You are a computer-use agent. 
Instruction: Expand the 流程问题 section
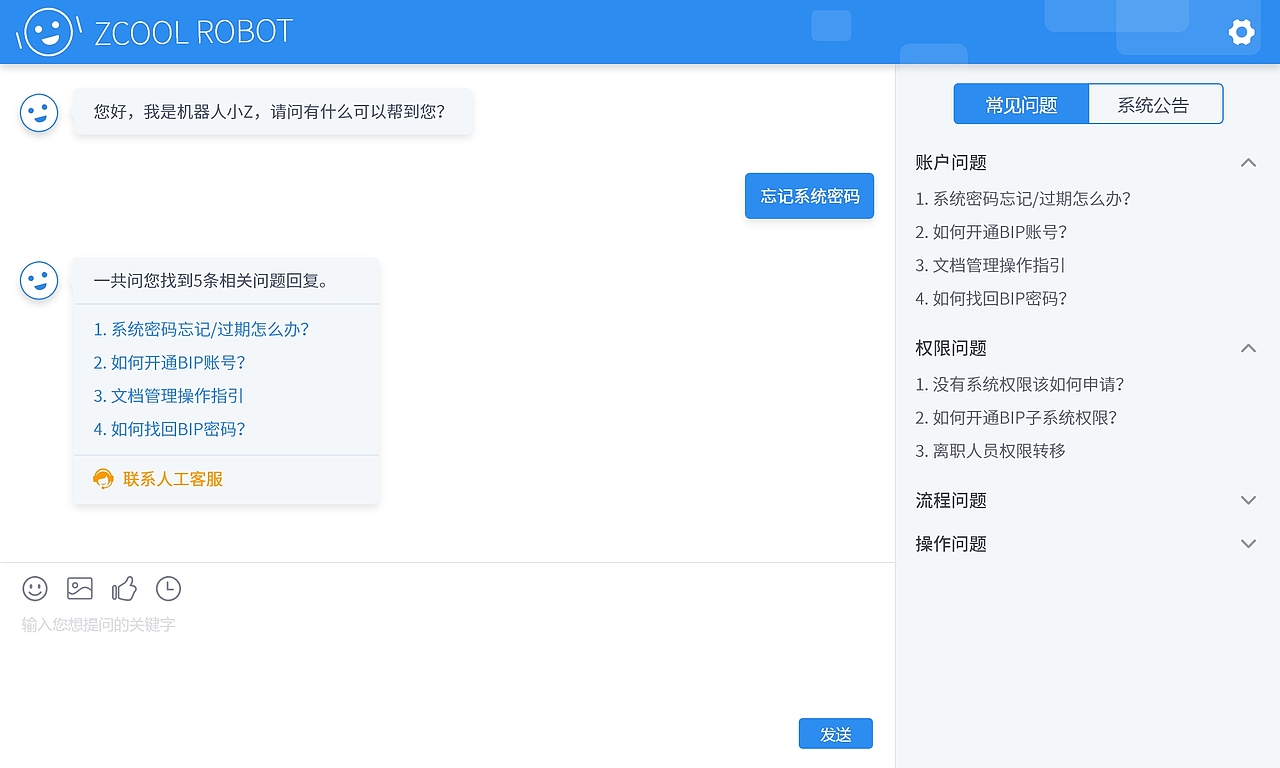[1248, 500]
